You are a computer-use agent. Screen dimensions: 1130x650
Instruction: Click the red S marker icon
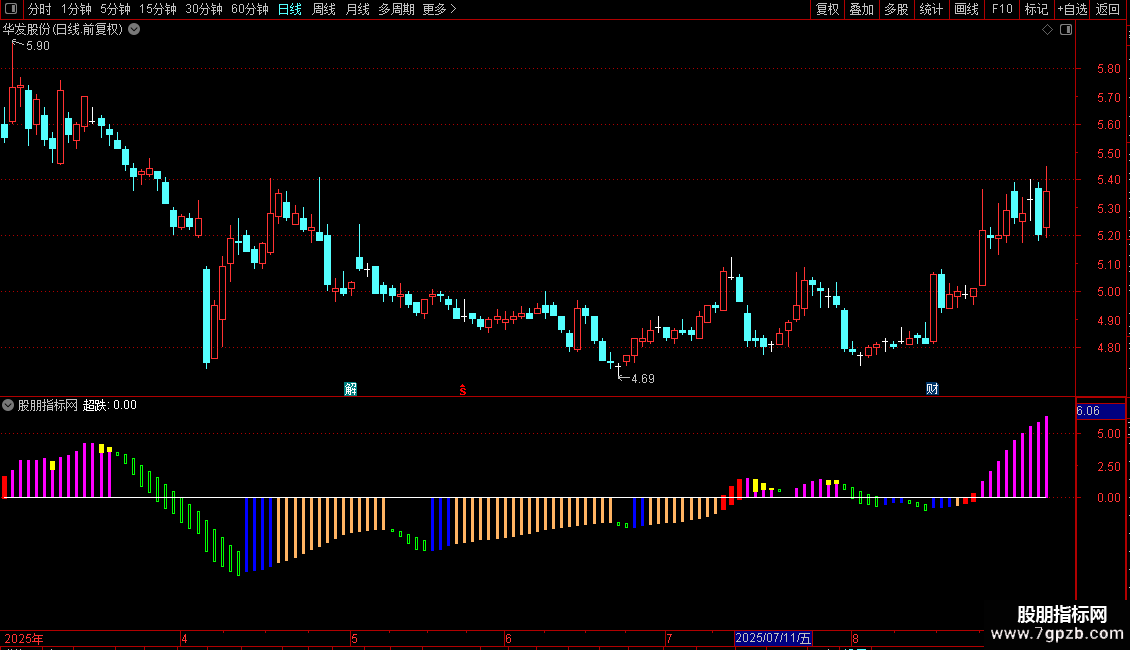pos(463,390)
